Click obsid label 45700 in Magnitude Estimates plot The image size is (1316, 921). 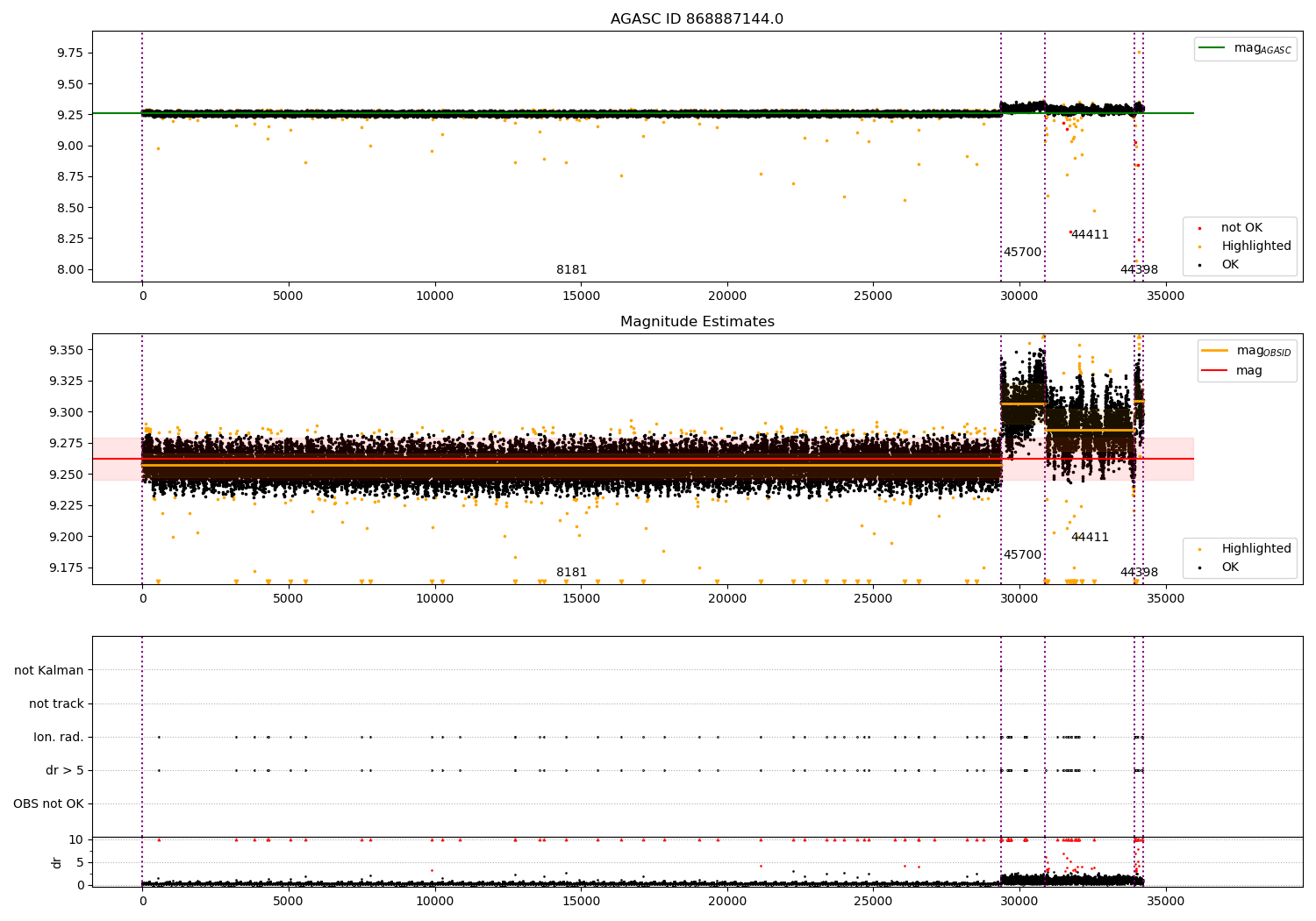coord(1022,555)
